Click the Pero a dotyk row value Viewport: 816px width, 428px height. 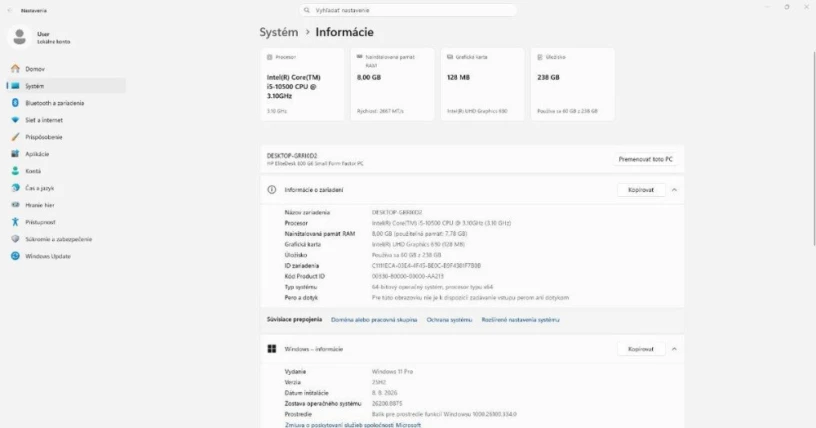point(470,298)
